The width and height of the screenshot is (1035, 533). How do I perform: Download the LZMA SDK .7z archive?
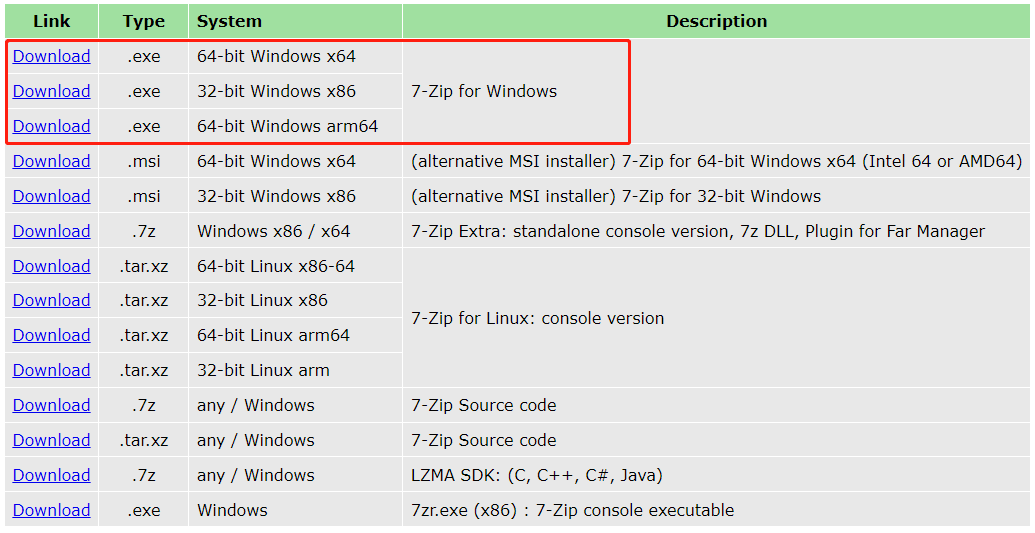(51, 476)
